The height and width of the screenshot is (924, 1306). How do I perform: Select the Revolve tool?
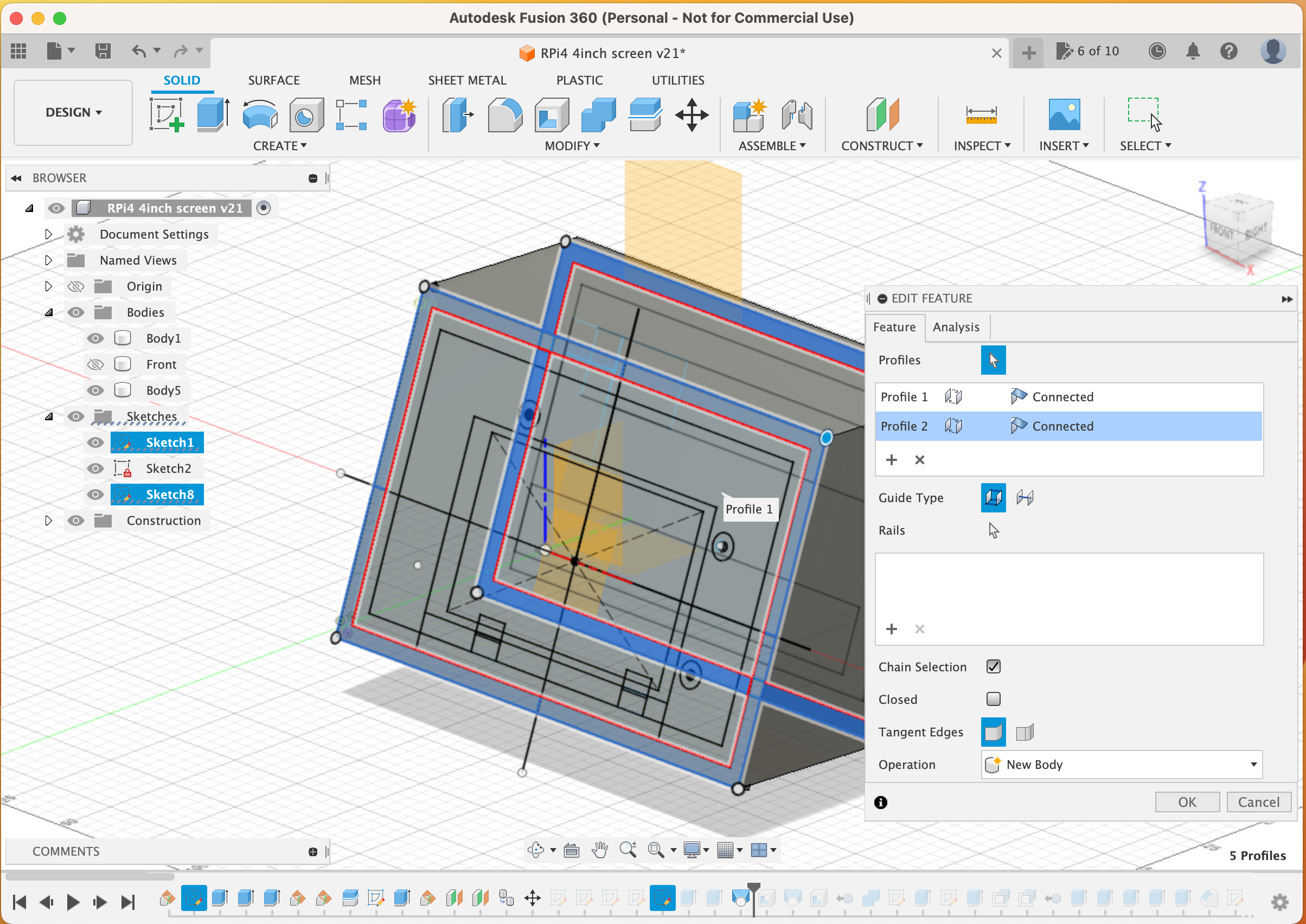tap(259, 114)
